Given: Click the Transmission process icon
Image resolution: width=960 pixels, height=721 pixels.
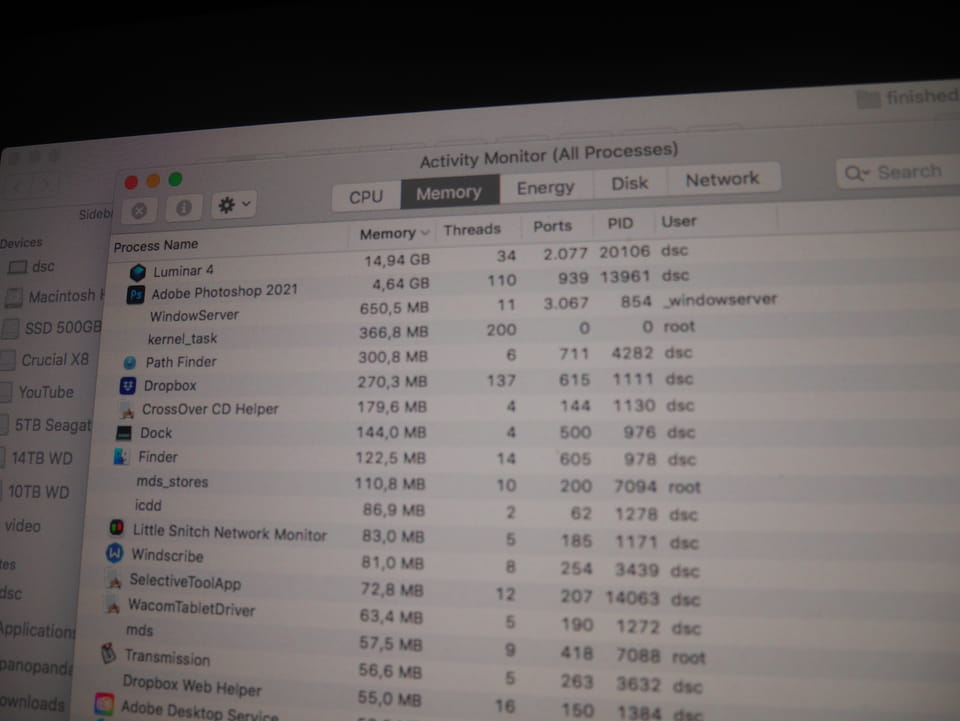Looking at the screenshot, I should pos(109,655).
